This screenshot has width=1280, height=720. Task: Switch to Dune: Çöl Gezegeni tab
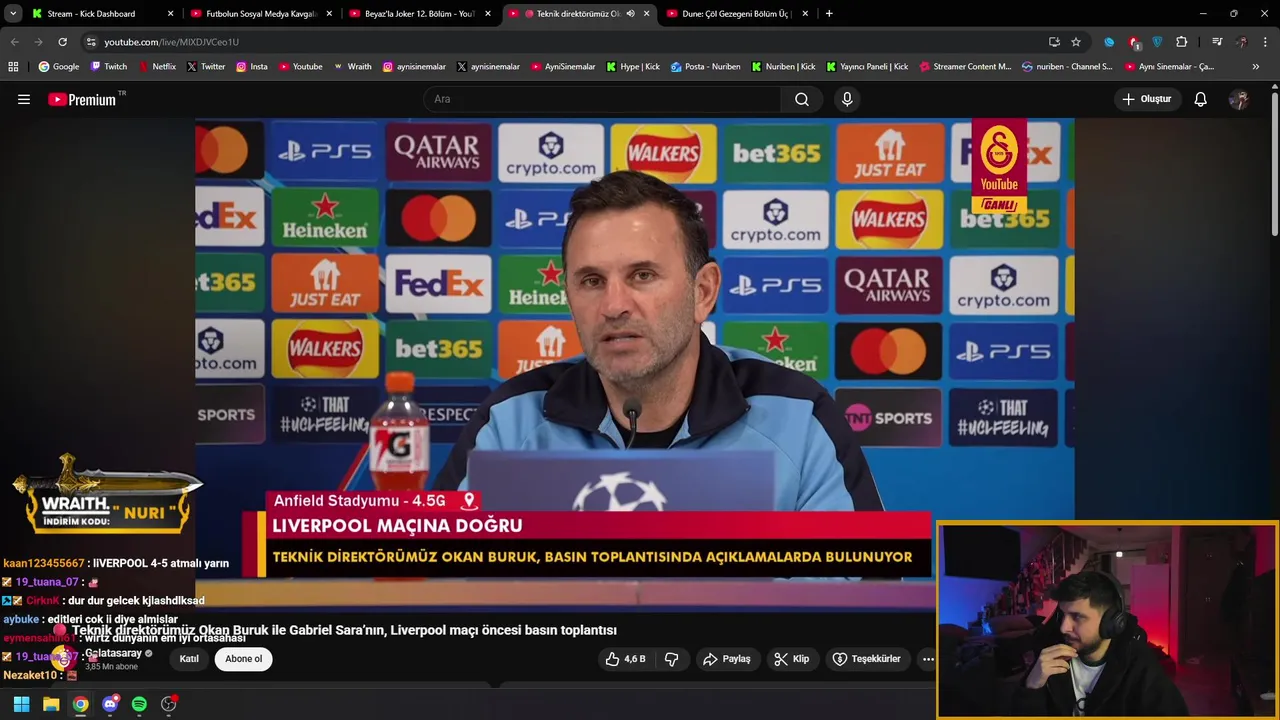pos(735,14)
